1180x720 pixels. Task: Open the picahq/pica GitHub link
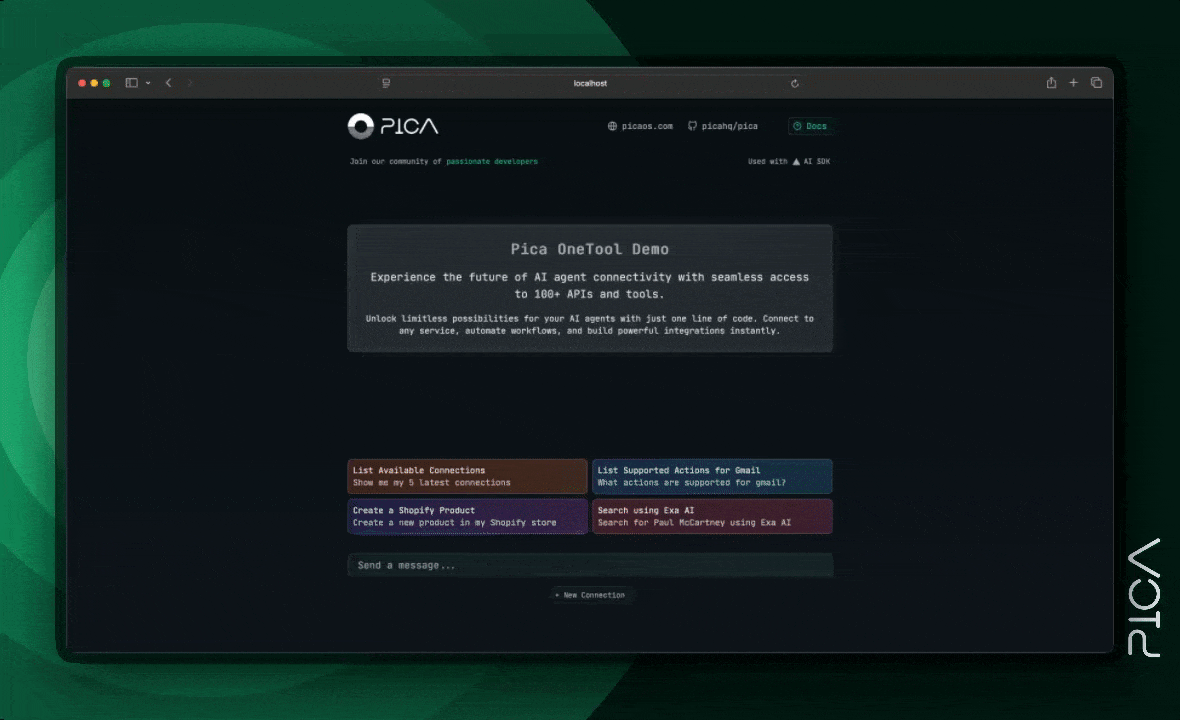click(x=723, y=126)
